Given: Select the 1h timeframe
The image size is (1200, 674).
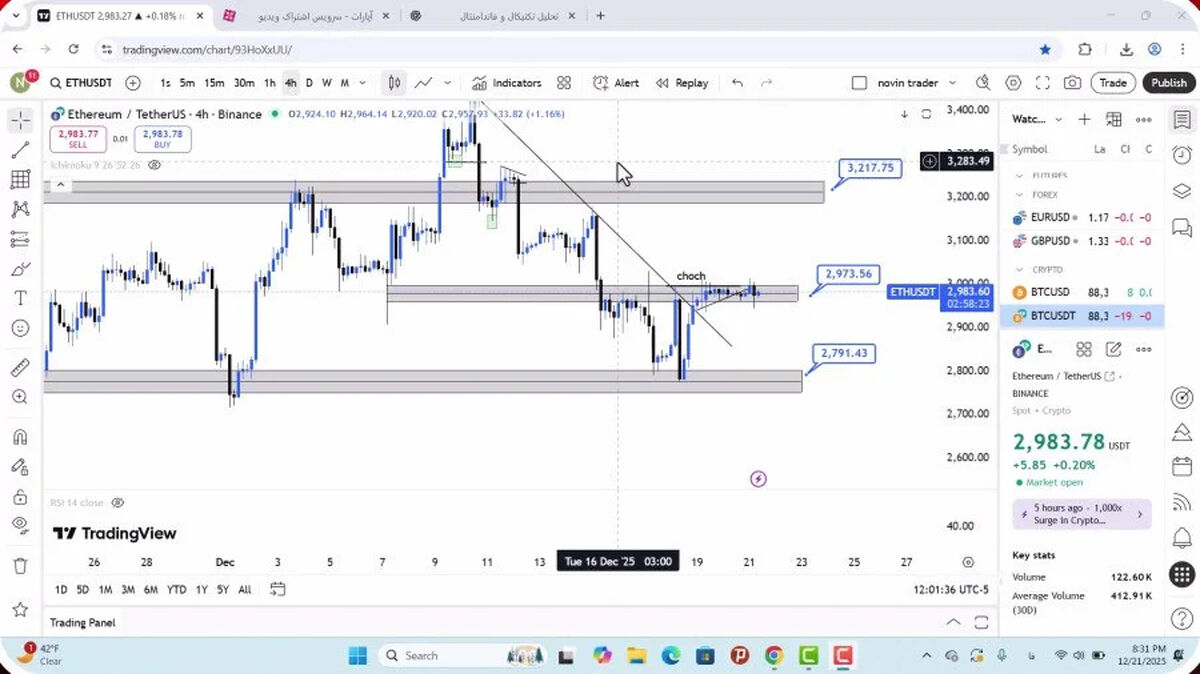Looking at the screenshot, I should [x=270, y=83].
